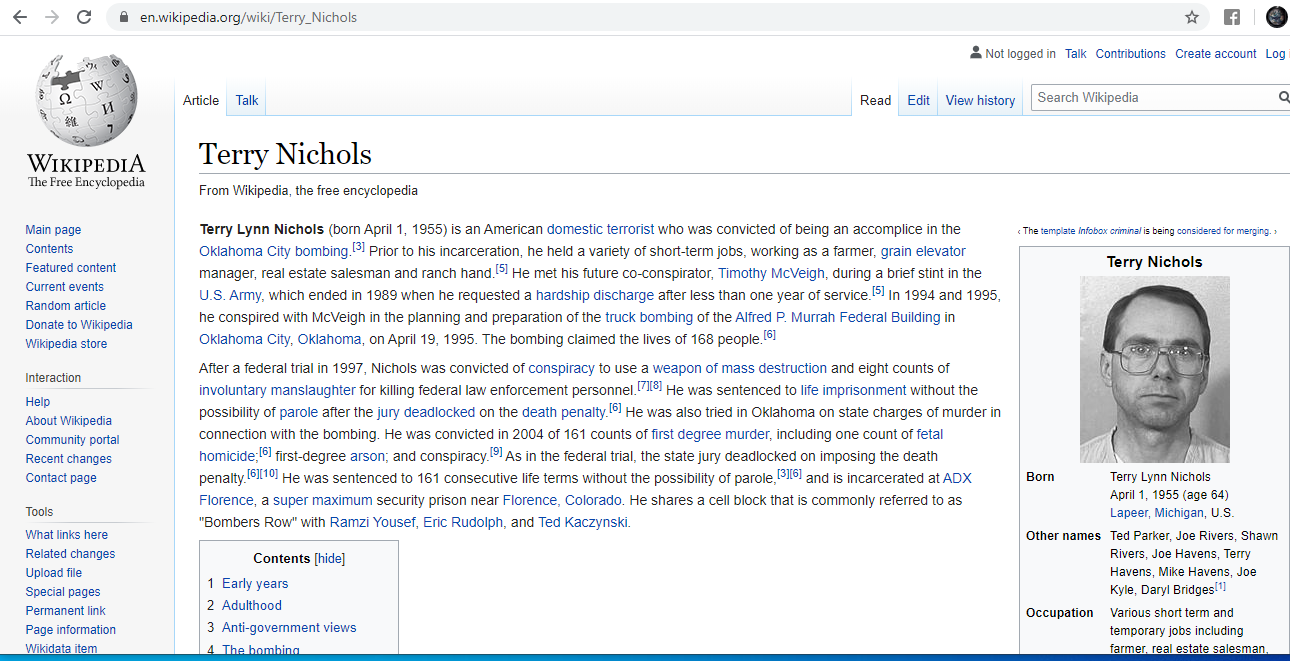Reload the page with the refresh icon
1290x661 pixels.
click(84, 17)
